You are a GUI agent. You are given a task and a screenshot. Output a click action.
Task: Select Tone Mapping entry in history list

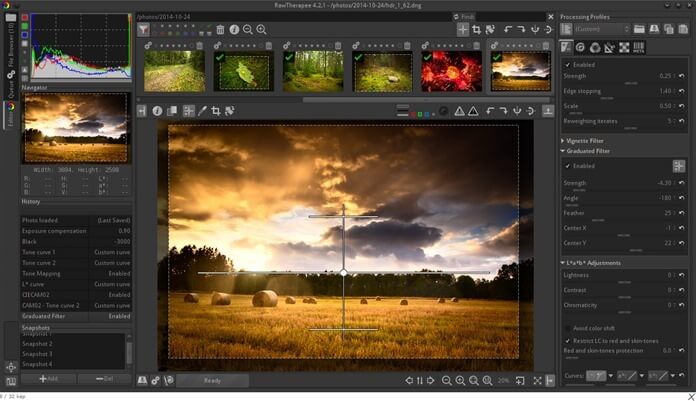pyautogui.click(x=76, y=274)
